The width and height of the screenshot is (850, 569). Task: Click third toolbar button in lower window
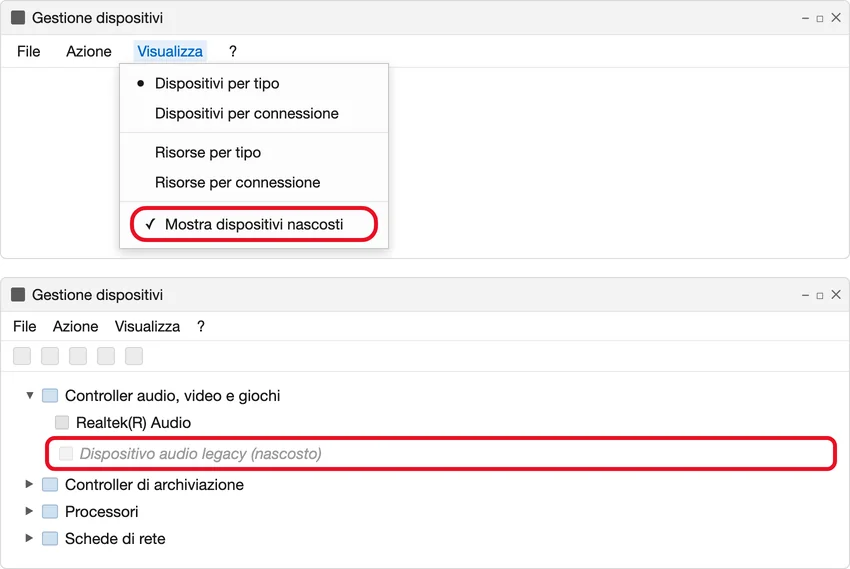(78, 356)
